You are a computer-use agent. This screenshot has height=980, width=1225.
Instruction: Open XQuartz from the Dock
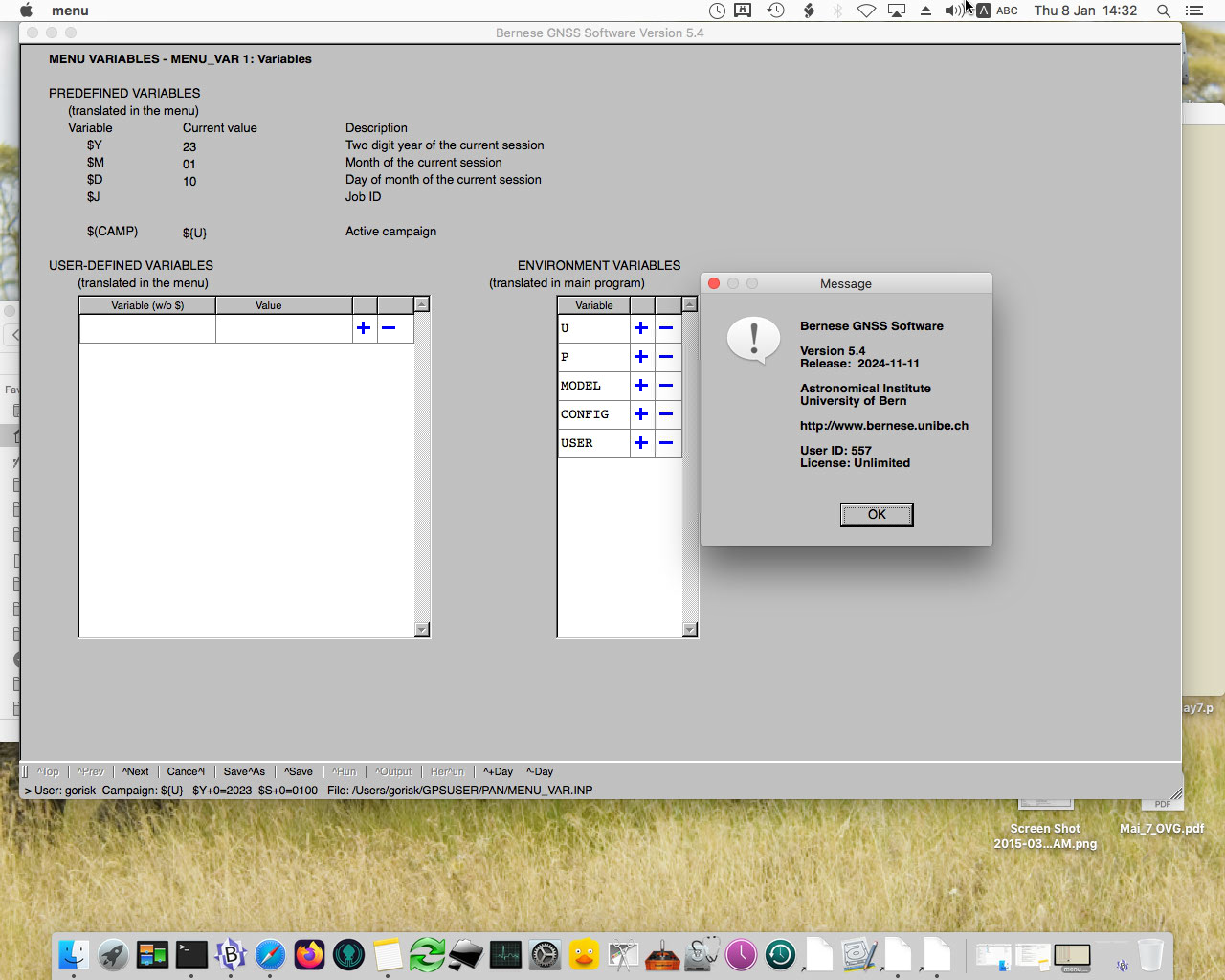(x=623, y=954)
